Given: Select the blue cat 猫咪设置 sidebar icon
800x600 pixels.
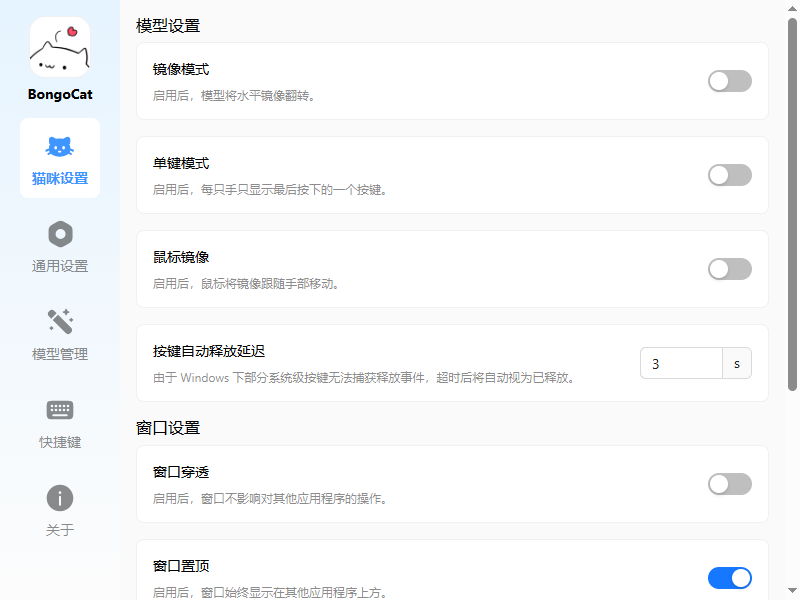Looking at the screenshot, I should coord(60,147).
